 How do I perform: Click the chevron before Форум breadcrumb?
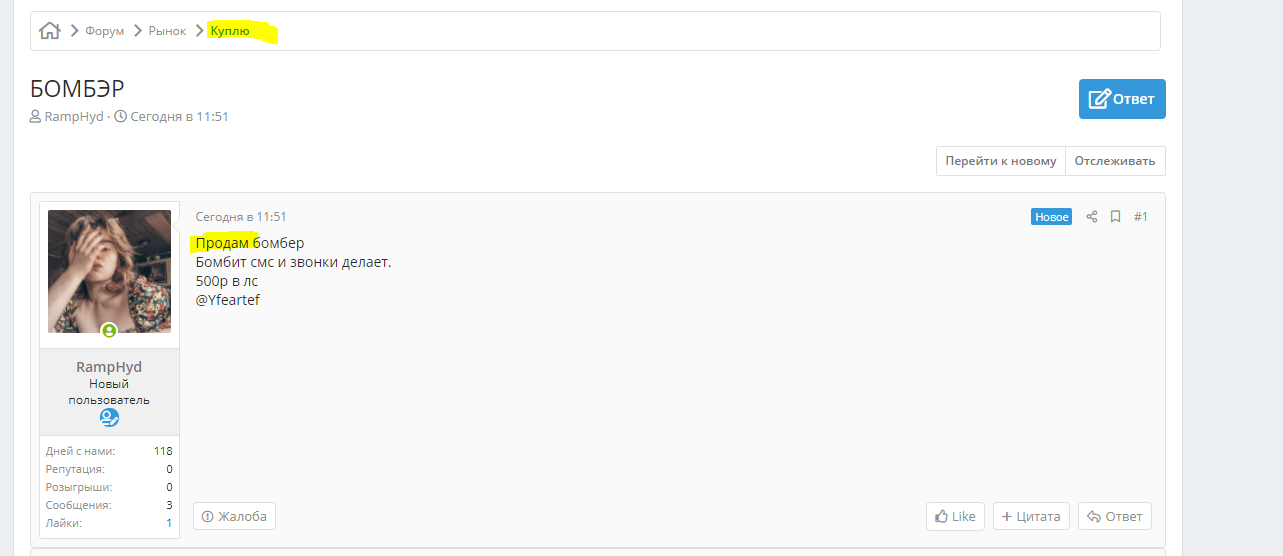[x=74, y=31]
